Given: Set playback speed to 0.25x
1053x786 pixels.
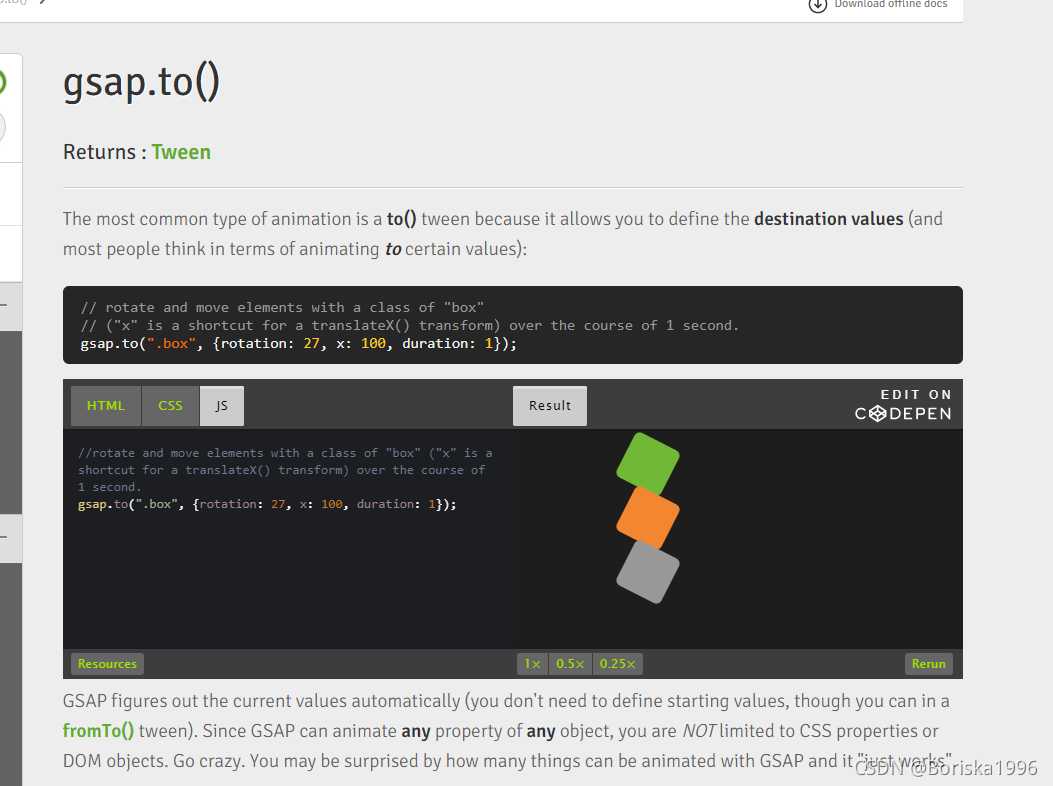Looking at the screenshot, I should [x=618, y=664].
